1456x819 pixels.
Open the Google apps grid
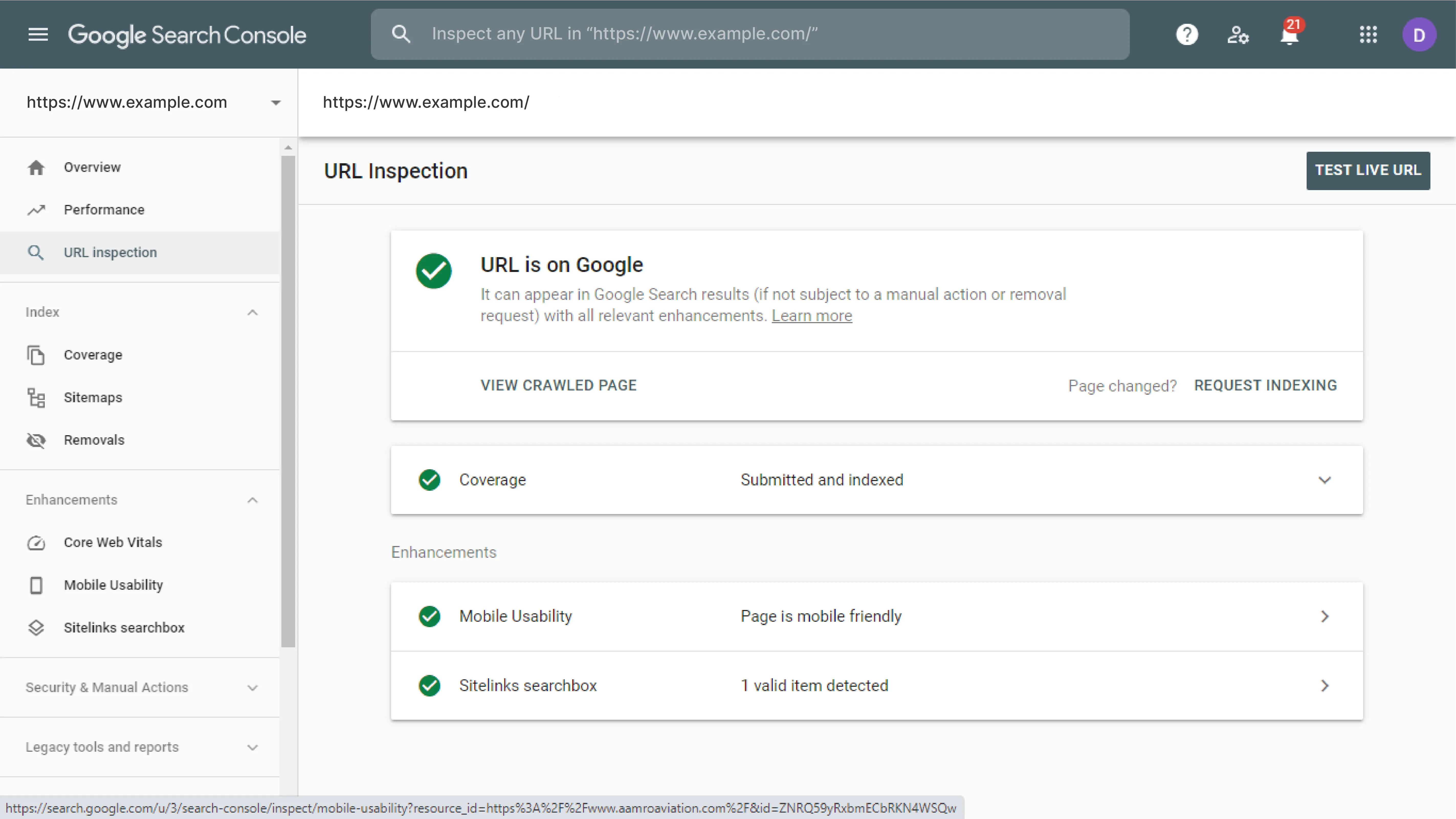[x=1368, y=35]
